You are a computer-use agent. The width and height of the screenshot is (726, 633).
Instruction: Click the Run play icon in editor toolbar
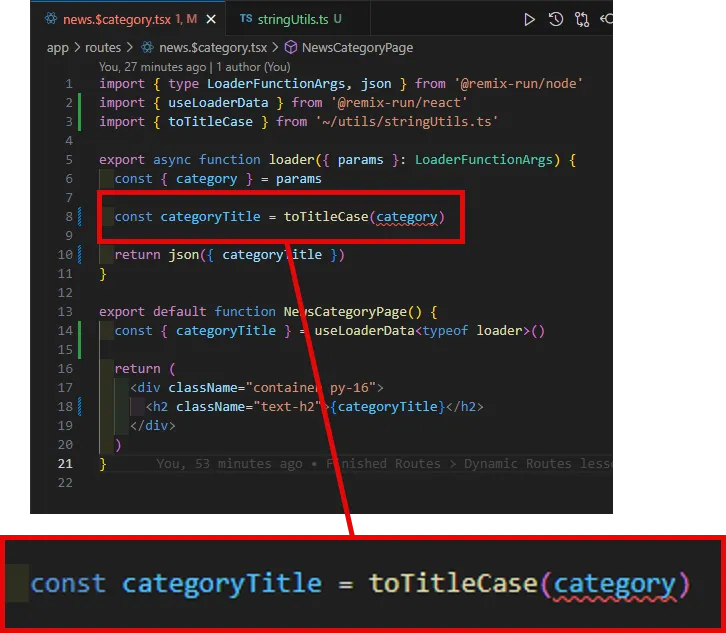click(529, 19)
